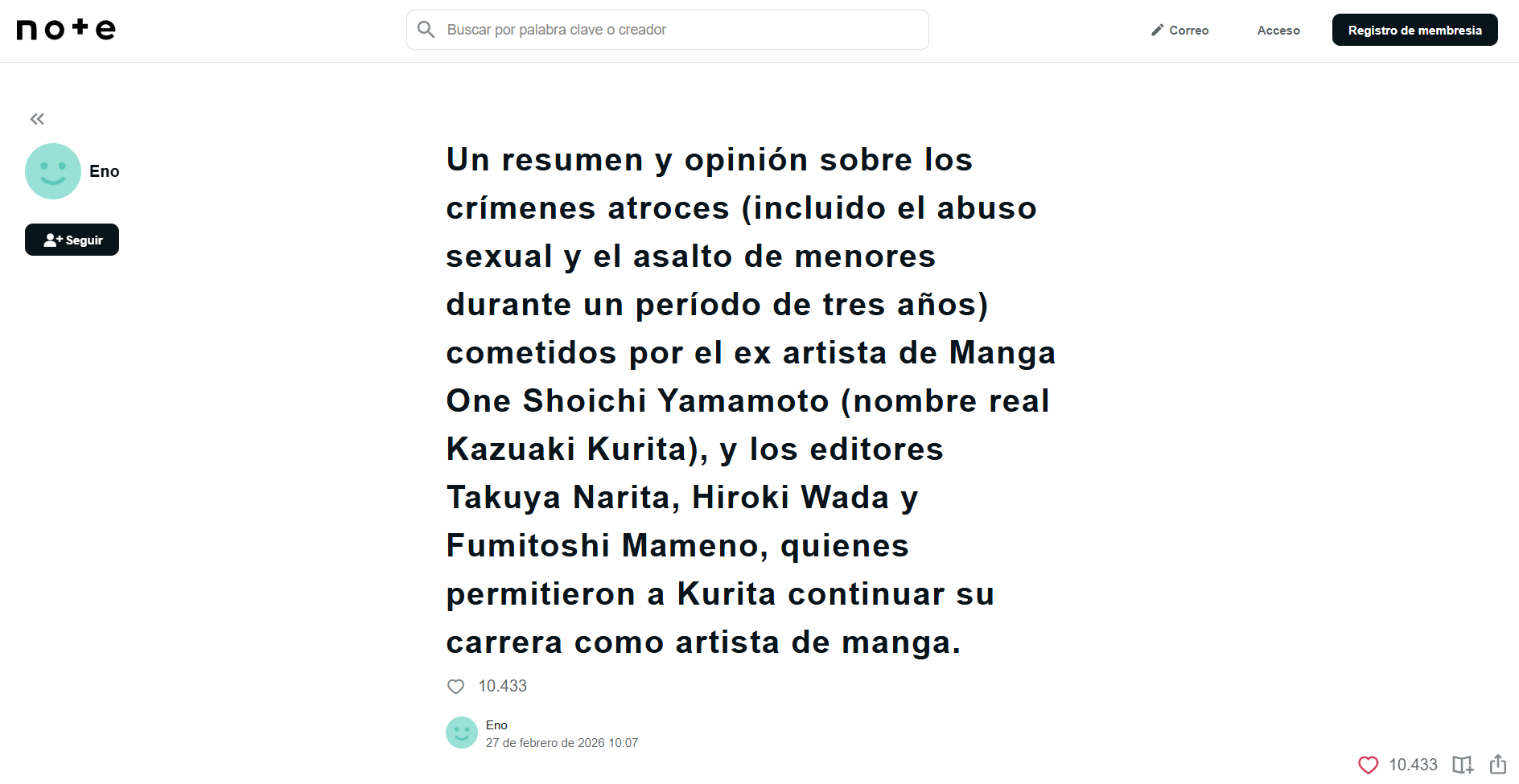The width and height of the screenshot is (1519, 784).
Task: View the 10.433 likes count below title
Action: 503,686
